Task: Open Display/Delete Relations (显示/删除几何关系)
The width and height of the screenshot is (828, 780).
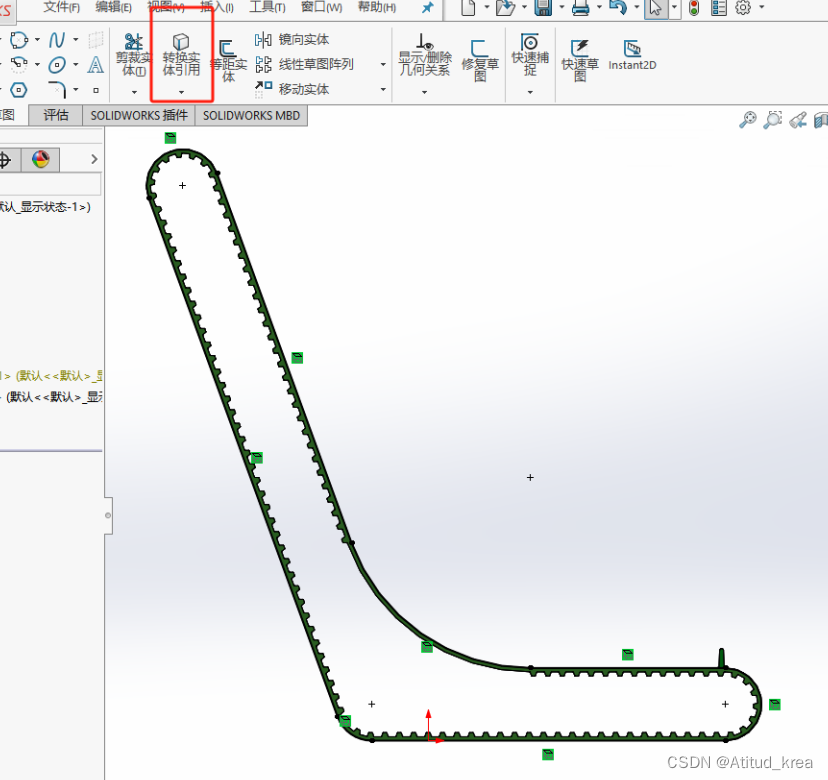Action: click(x=425, y=55)
